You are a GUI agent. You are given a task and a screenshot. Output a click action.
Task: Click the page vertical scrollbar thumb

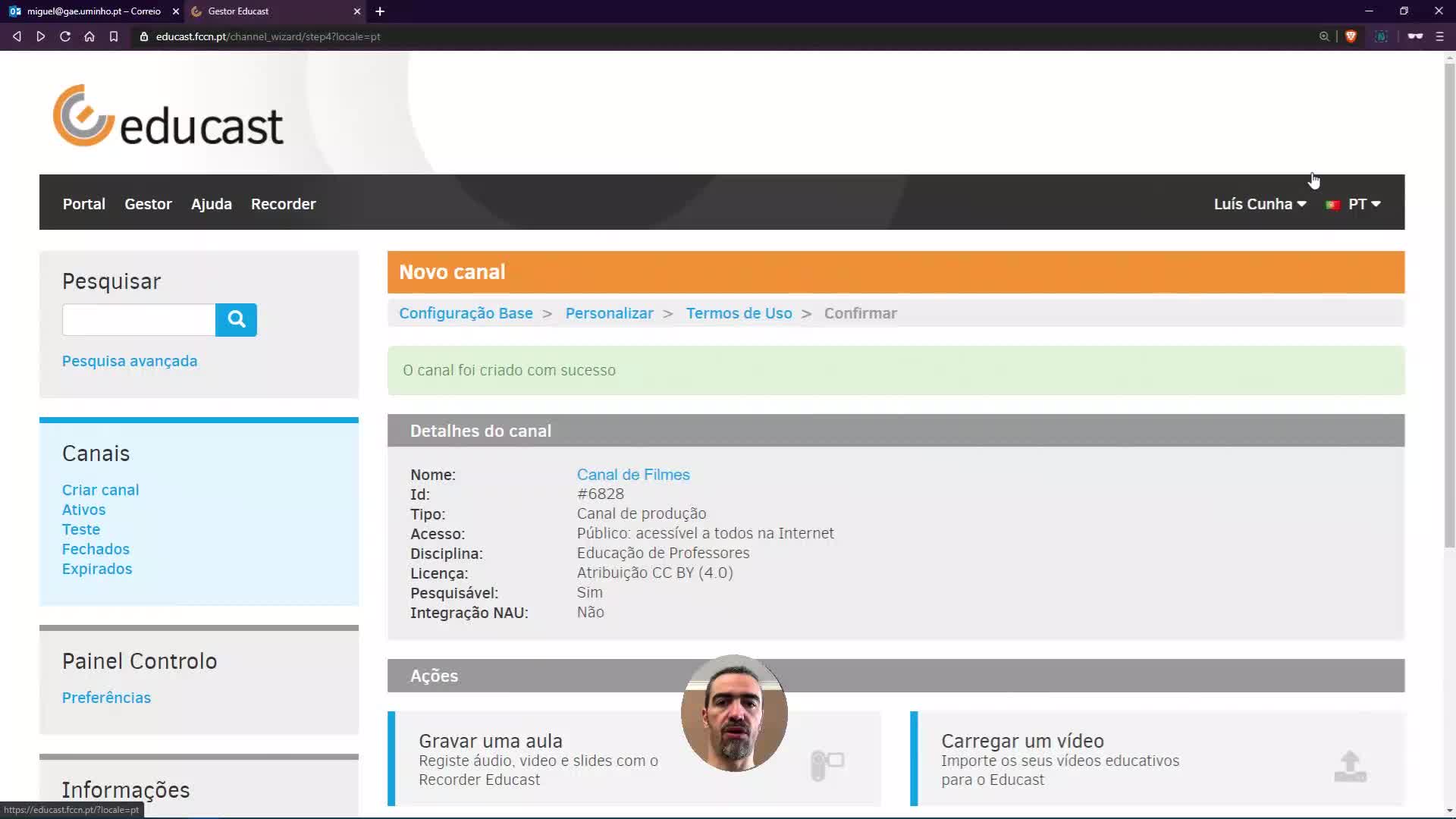point(1449,303)
